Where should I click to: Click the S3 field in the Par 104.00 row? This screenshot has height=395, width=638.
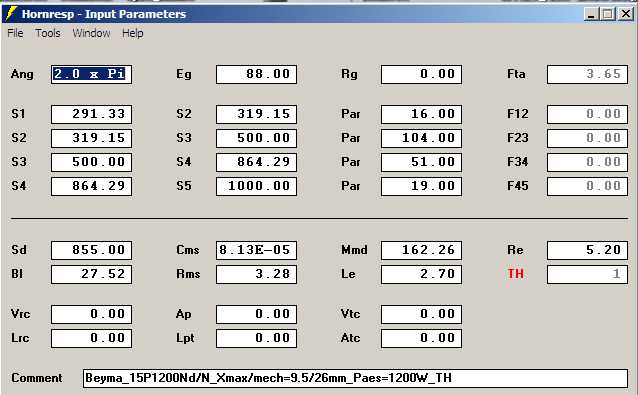tap(256, 138)
